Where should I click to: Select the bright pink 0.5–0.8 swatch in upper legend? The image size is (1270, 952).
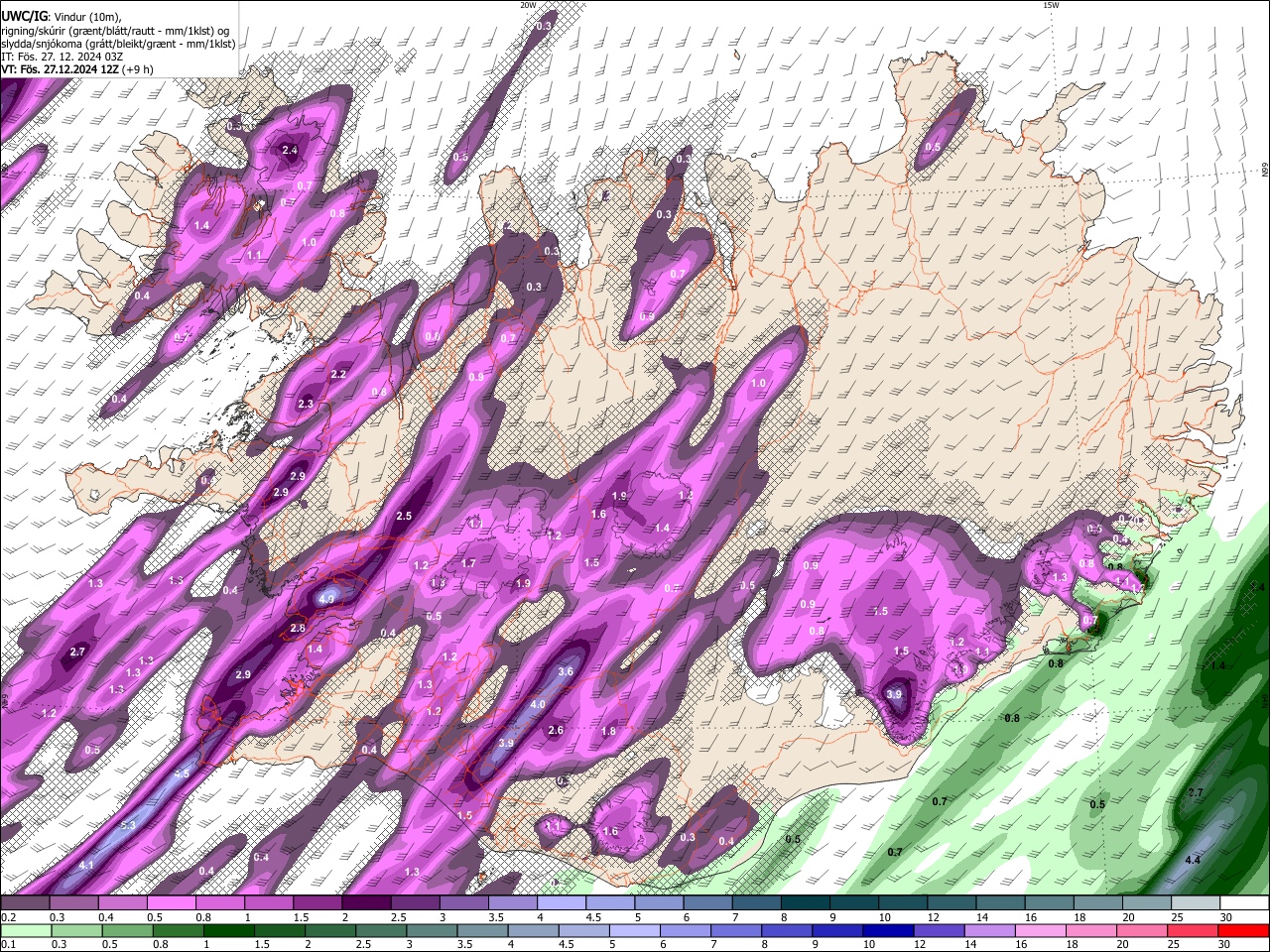[x=171, y=902]
